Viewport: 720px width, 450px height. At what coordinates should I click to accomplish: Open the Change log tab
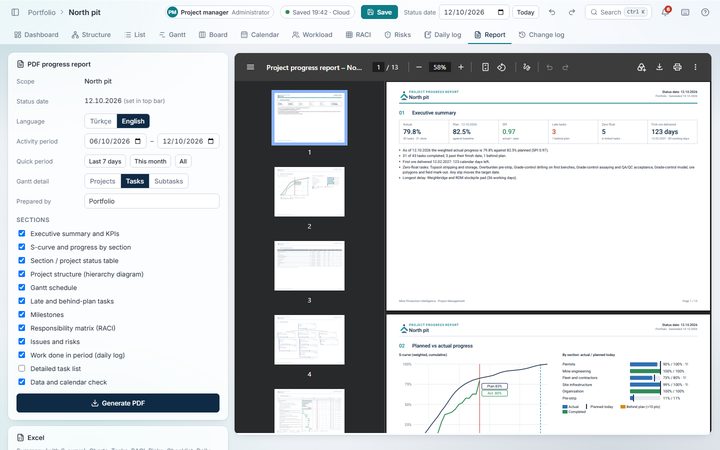[541, 34]
